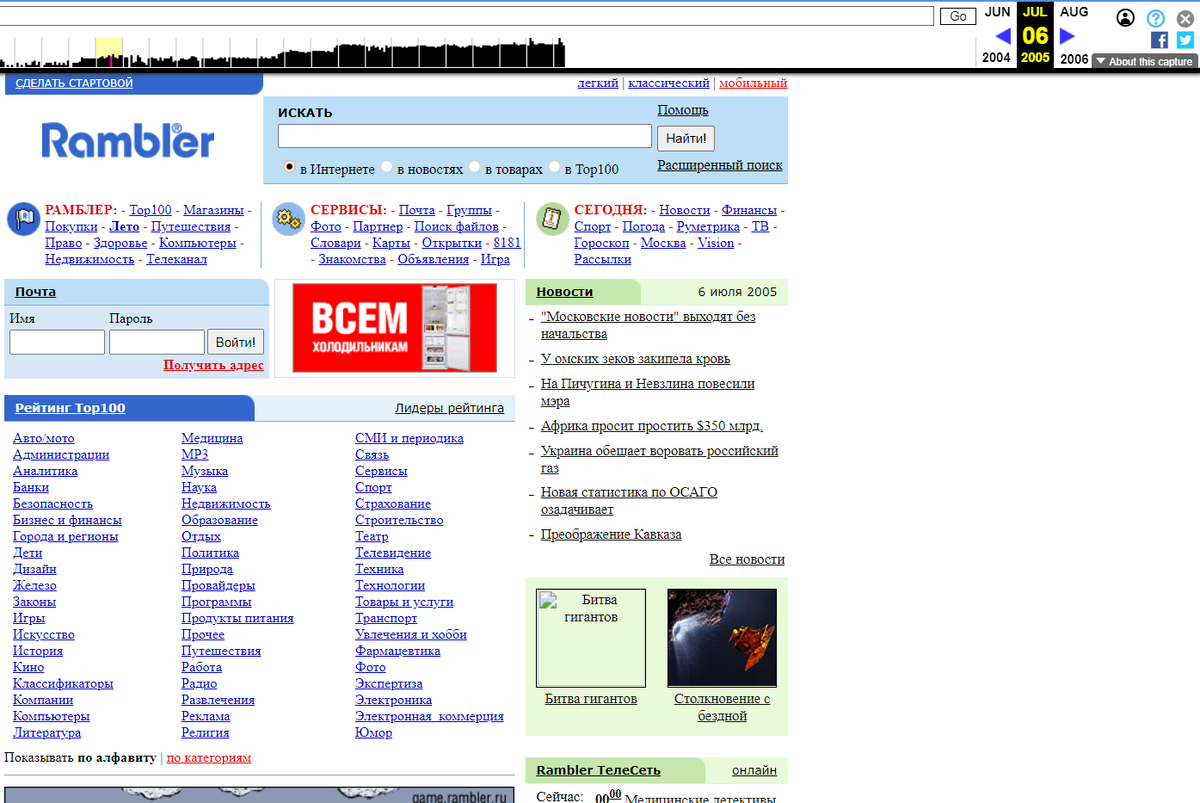The height and width of the screenshot is (803, 1200).
Task: Open news 'Преображение Кавказа'
Action: tap(611, 535)
